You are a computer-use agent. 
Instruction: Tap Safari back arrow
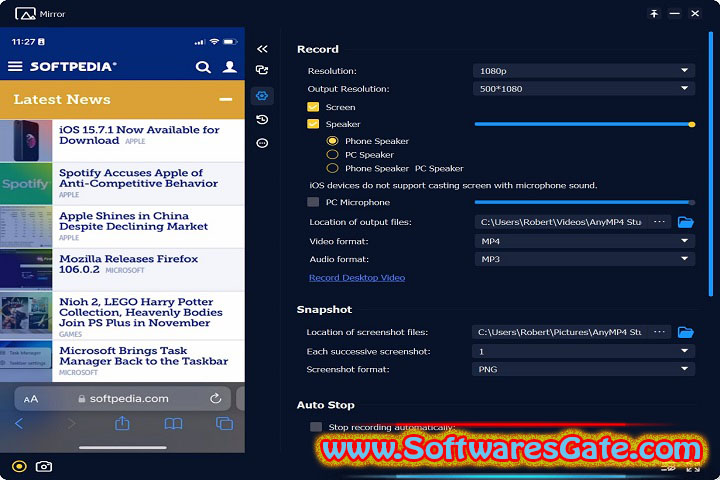[19, 424]
